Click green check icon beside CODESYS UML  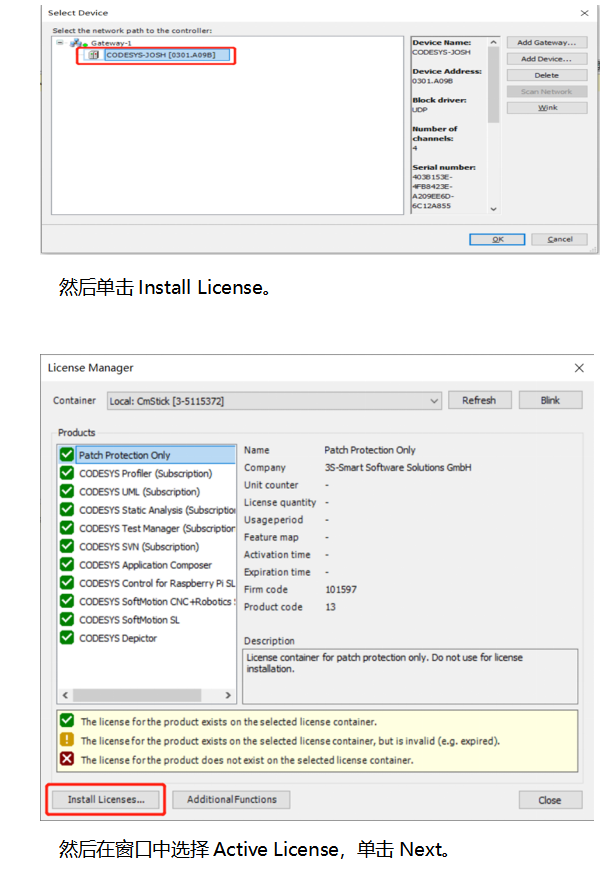(67, 491)
